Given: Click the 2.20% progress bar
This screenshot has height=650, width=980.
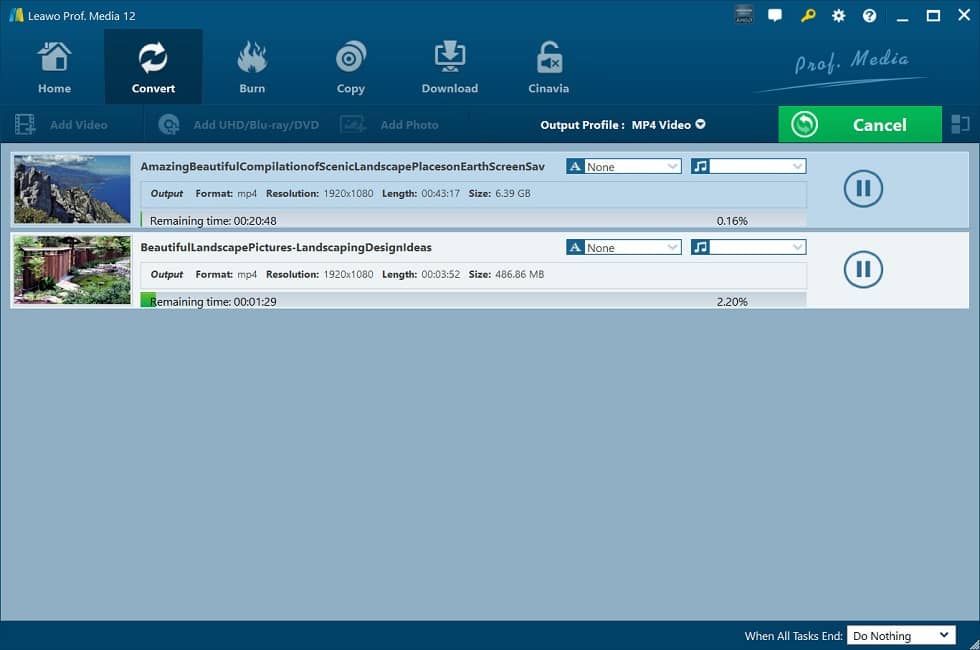Looking at the screenshot, I should tap(473, 301).
